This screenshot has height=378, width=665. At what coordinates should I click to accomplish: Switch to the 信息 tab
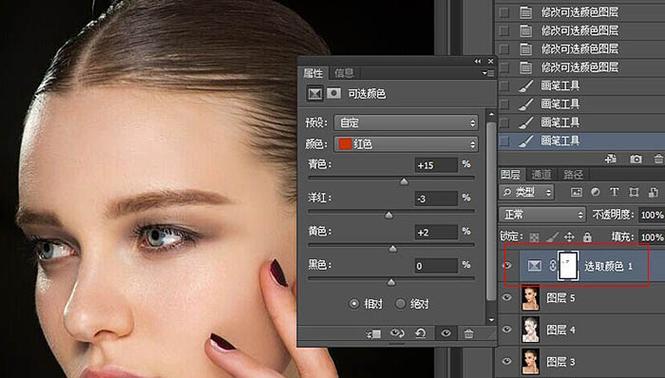(x=344, y=73)
